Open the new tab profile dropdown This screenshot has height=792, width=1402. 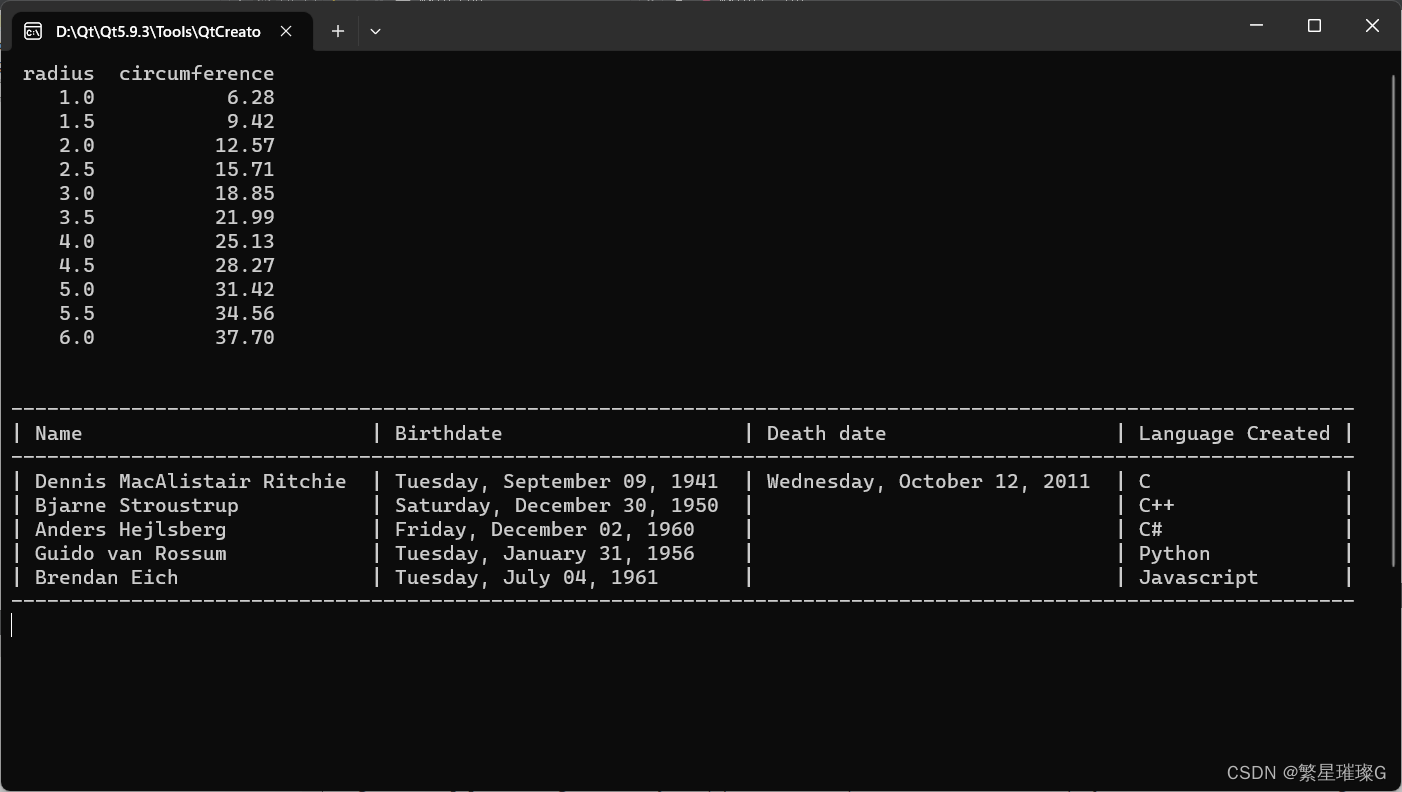(375, 31)
